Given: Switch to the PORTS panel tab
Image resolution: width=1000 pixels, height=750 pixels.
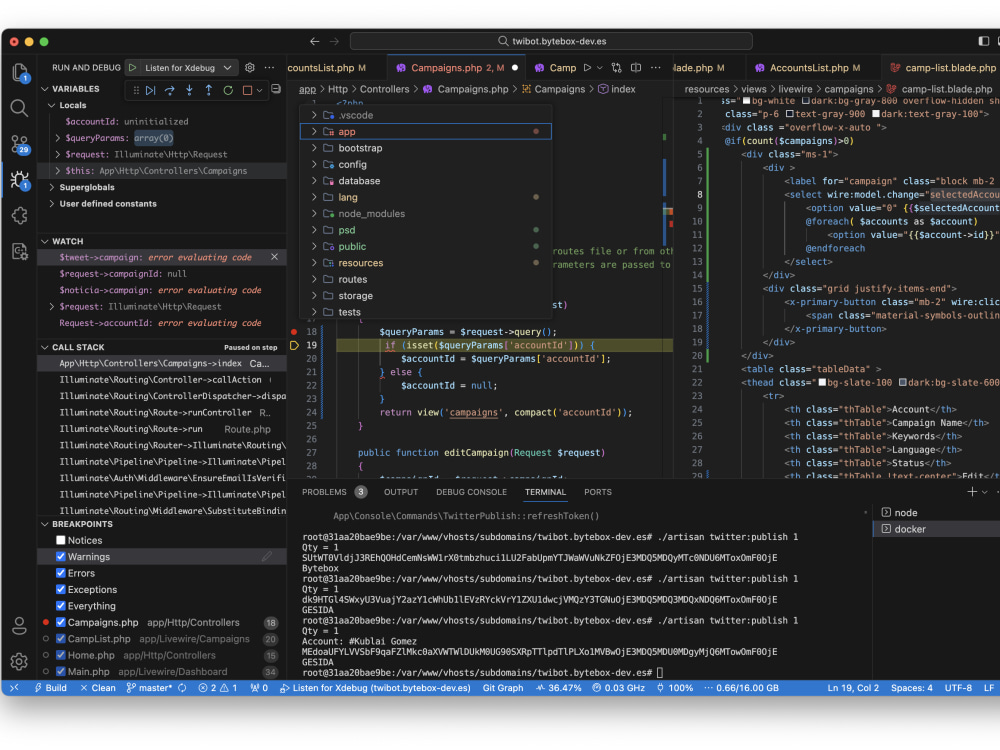Looking at the screenshot, I should pos(598,492).
